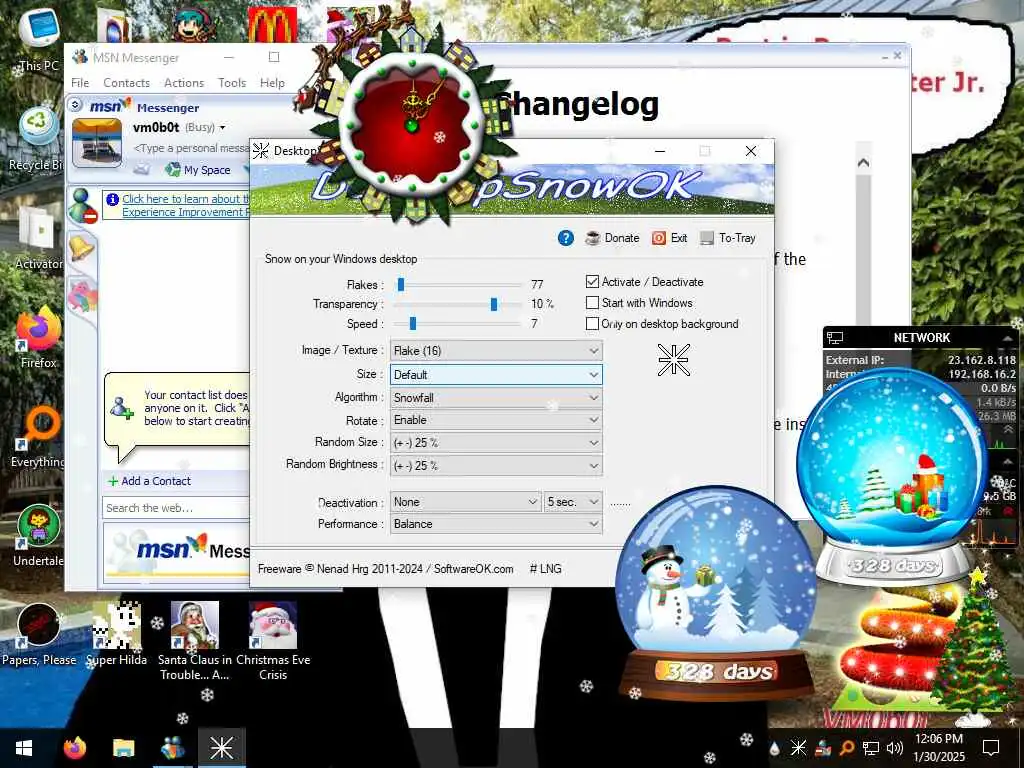Viewport: 1024px width, 768px height.
Task: Open the Undertale desktop shortcut
Action: 38,536
